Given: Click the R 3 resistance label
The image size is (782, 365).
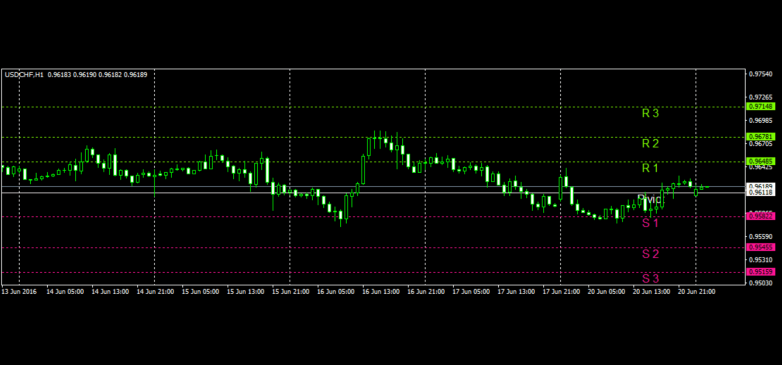Looking at the screenshot, I should point(650,113).
